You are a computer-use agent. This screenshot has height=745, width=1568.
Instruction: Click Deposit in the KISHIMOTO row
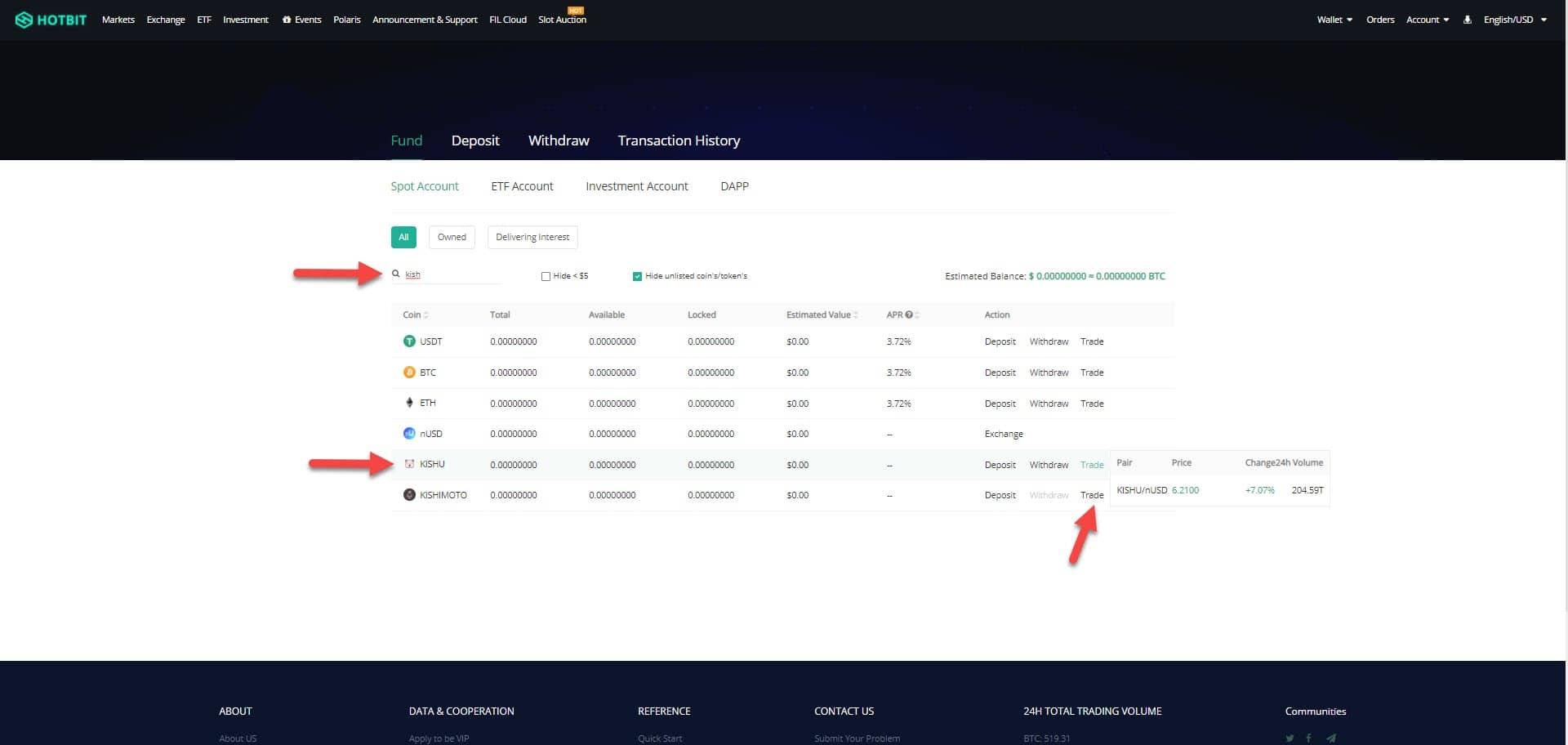pyautogui.click(x=1000, y=495)
